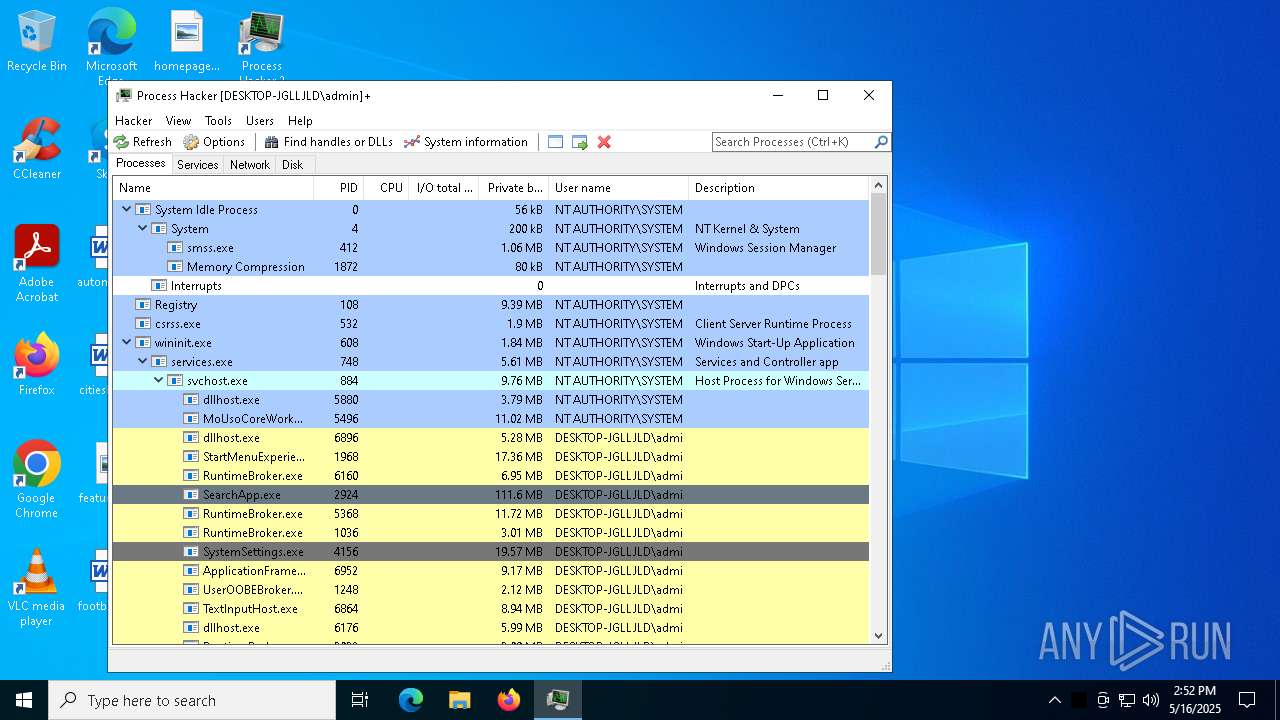Click the vertical scrollbar thumb
The width and height of the screenshot is (1280, 720).
(x=879, y=234)
